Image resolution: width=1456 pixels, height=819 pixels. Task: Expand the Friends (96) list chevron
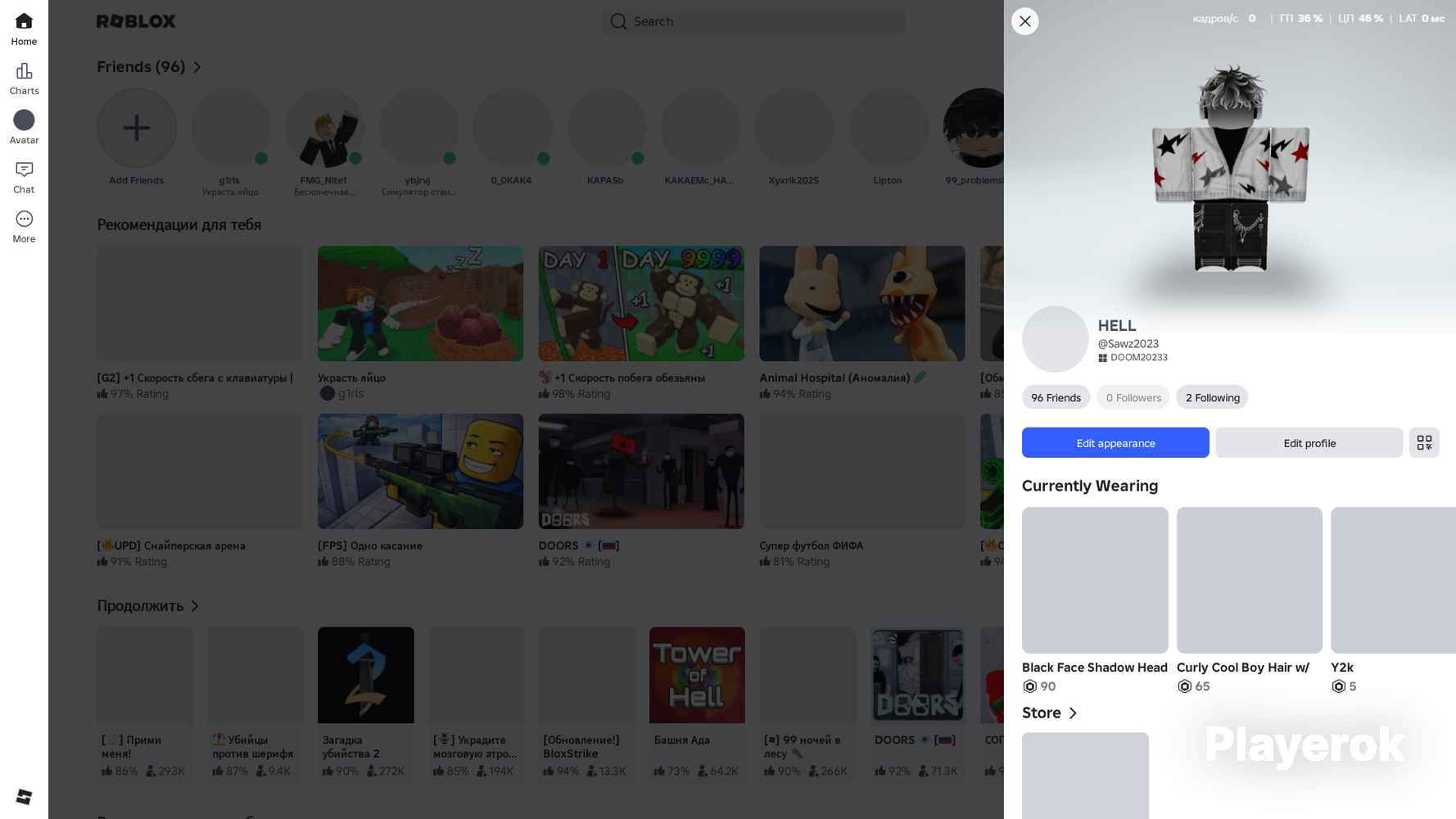pyautogui.click(x=197, y=67)
